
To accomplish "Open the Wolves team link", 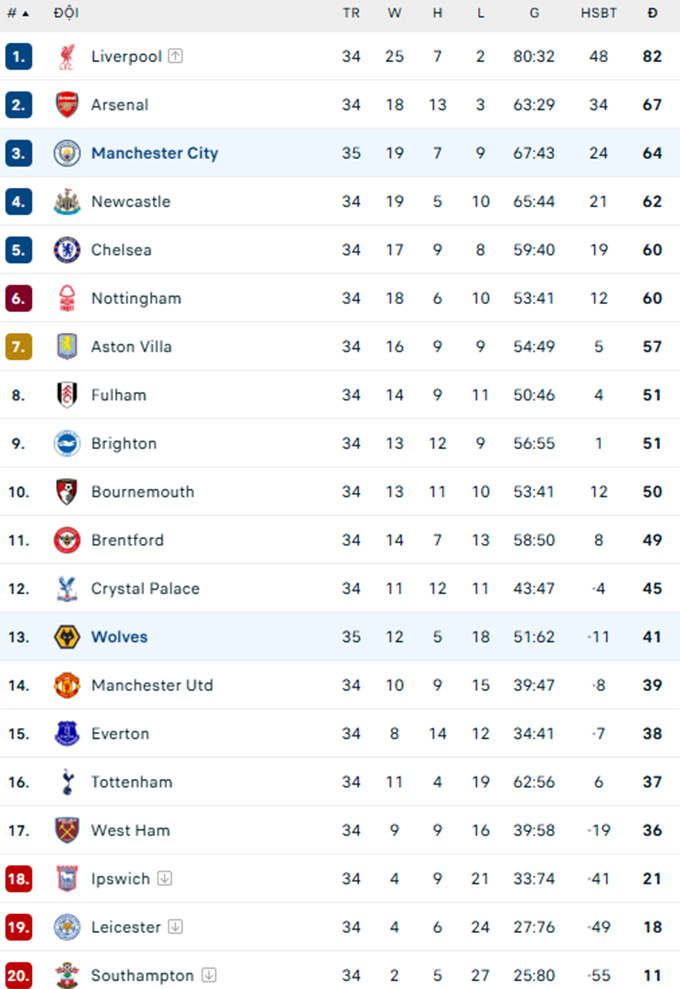I will [x=119, y=637].
